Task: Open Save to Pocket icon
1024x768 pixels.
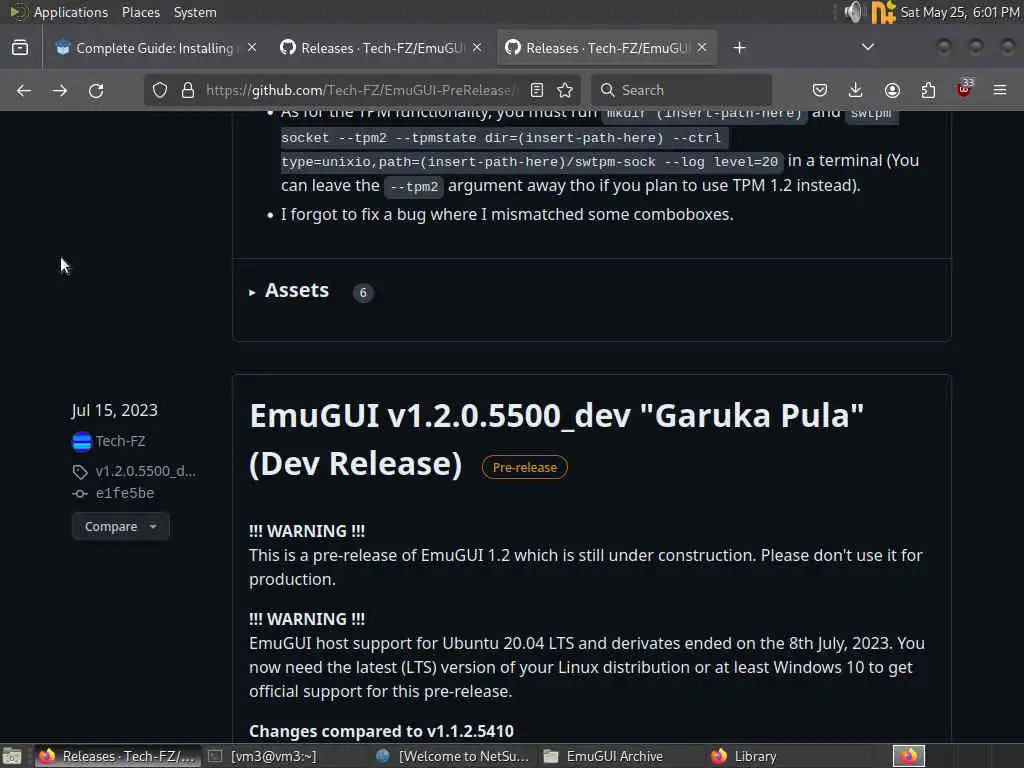Action: click(x=820, y=90)
